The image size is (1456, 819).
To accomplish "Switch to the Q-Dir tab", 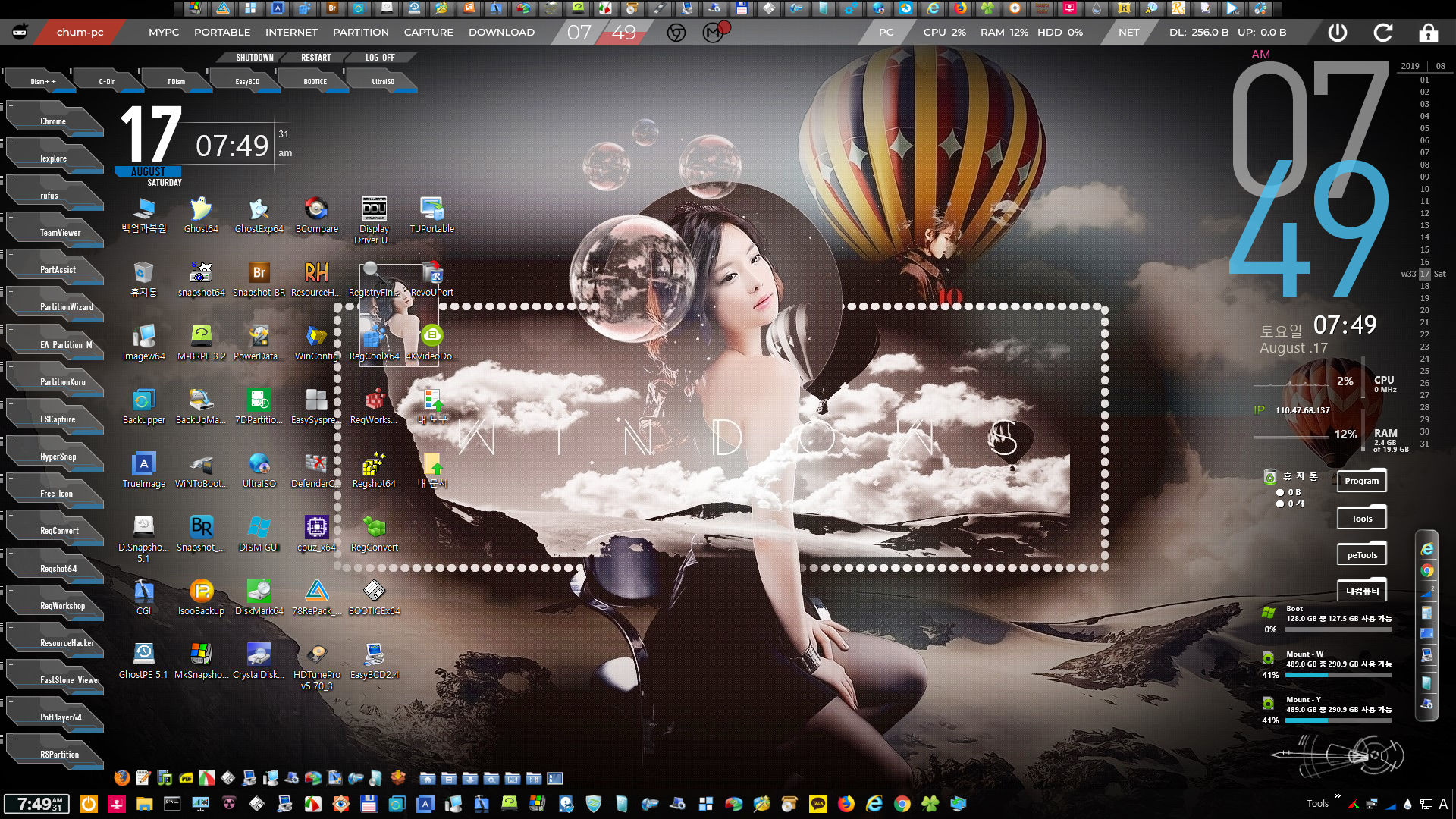I will 107,81.
